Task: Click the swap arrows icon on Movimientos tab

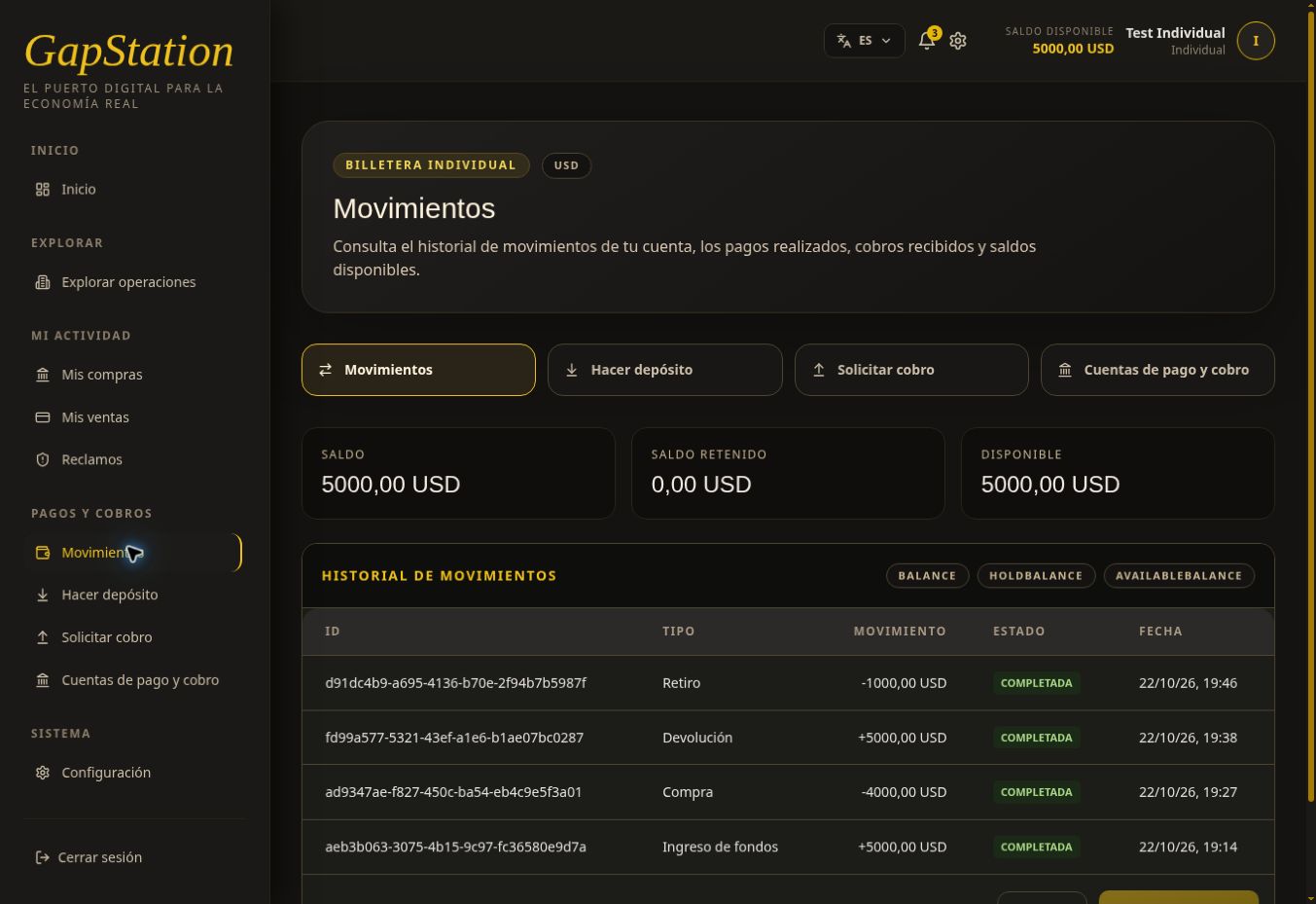Action: [326, 370]
